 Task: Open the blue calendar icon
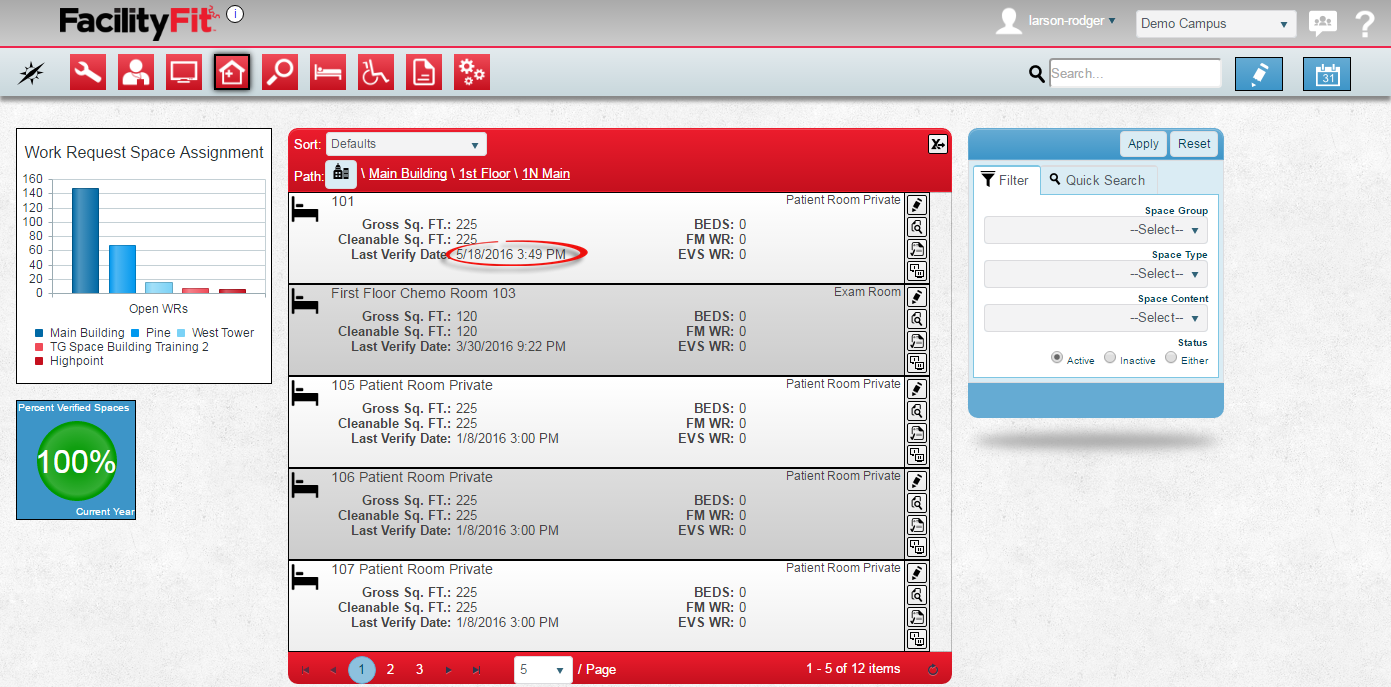click(1326, 74)
